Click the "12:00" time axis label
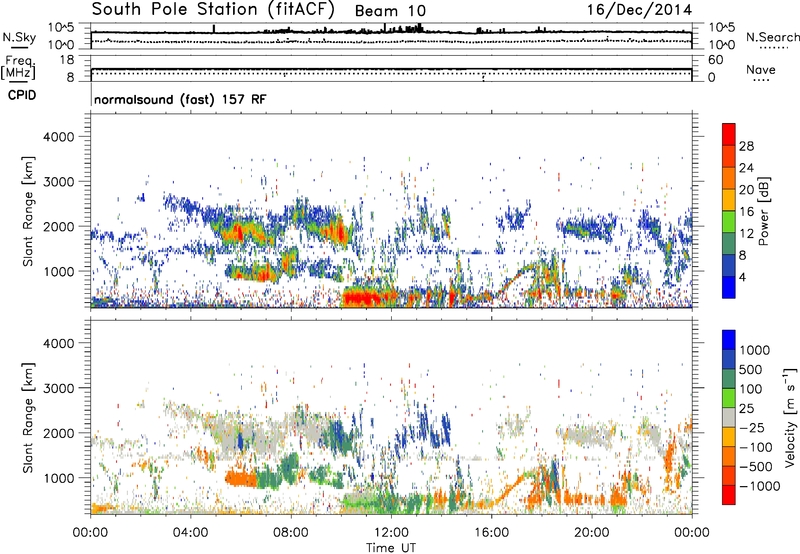 (x=391, y=533)
